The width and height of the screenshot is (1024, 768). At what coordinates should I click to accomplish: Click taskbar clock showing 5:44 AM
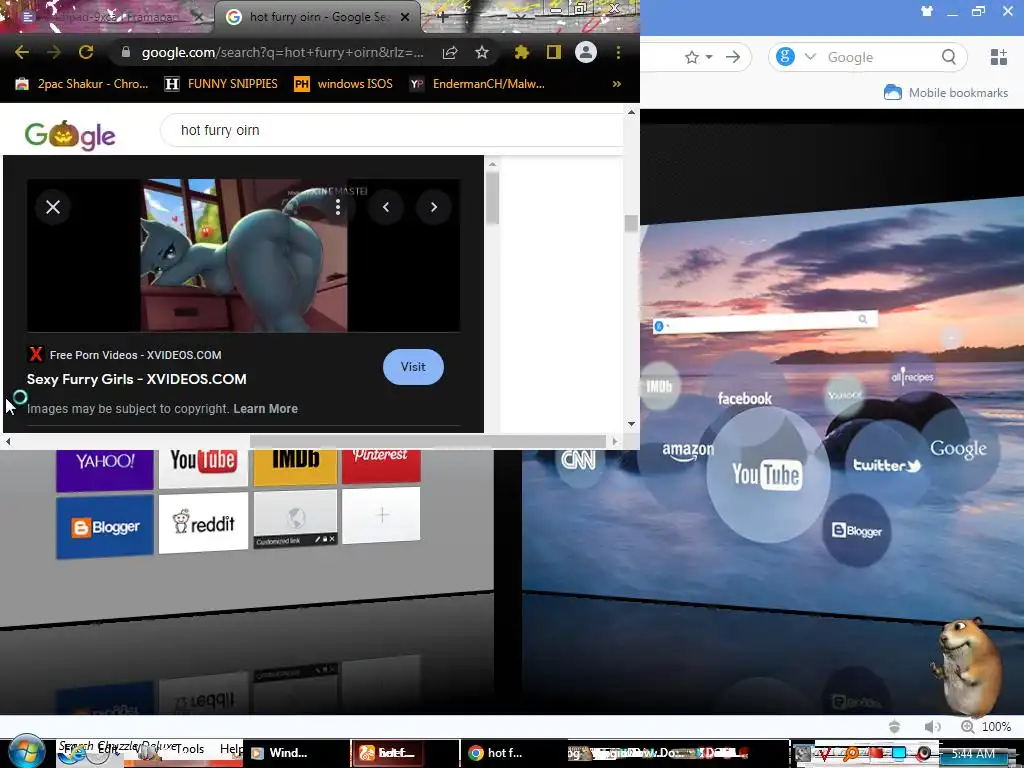(973, 754)
